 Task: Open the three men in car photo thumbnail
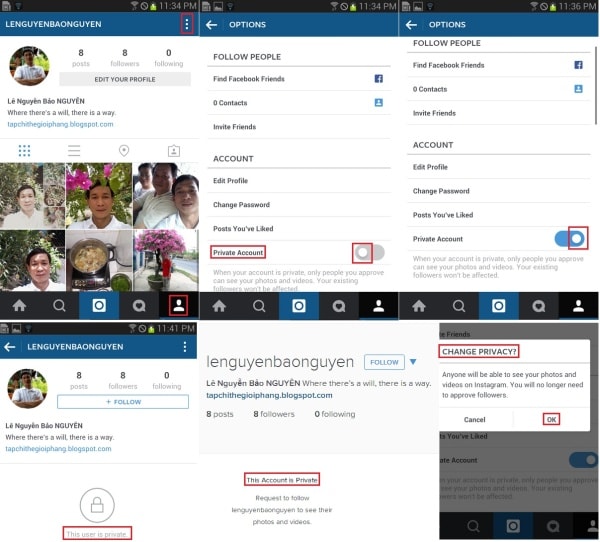(x=166, y=196)
